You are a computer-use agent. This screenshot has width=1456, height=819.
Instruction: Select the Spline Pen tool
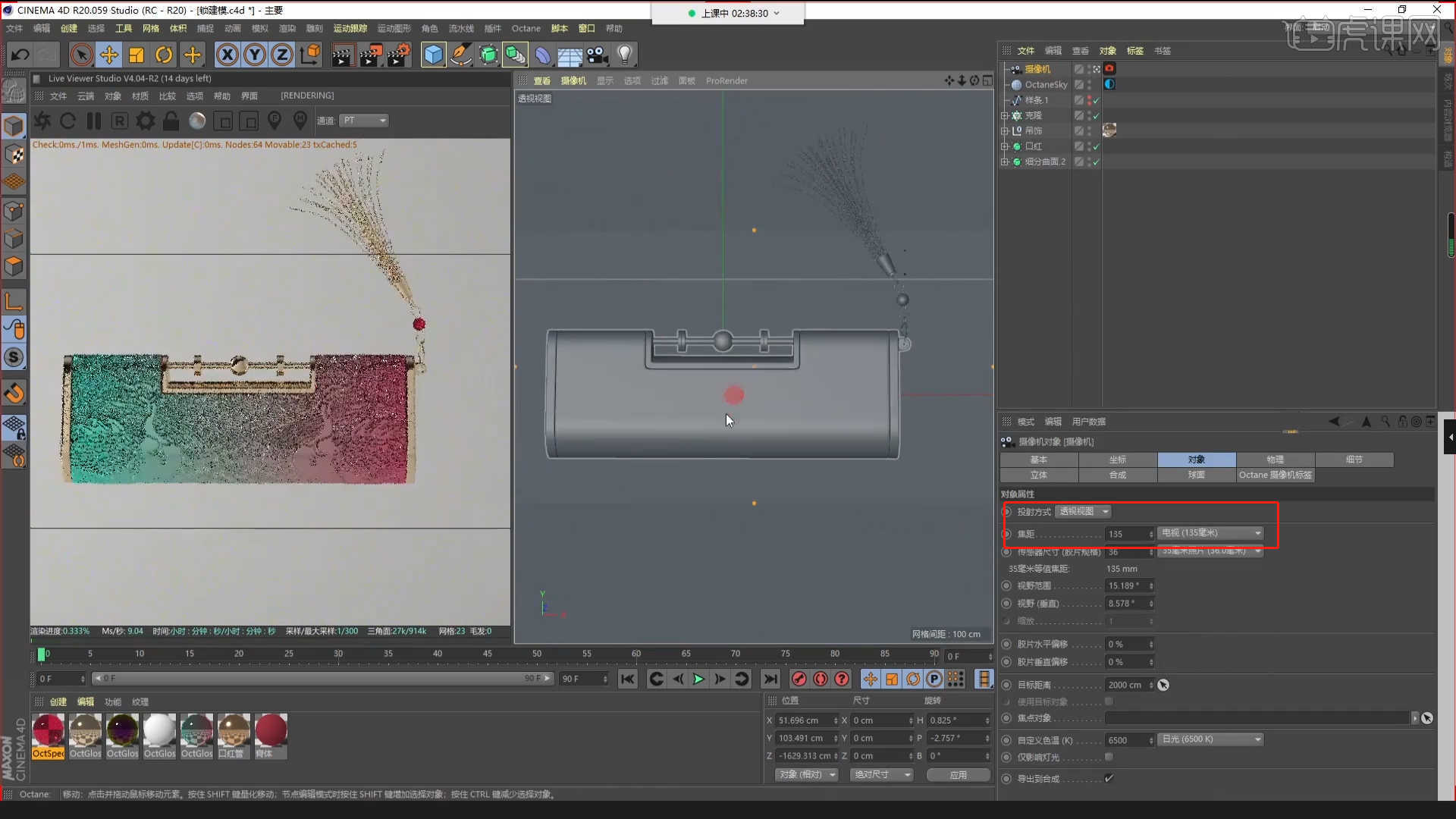[x=460, y=55]
